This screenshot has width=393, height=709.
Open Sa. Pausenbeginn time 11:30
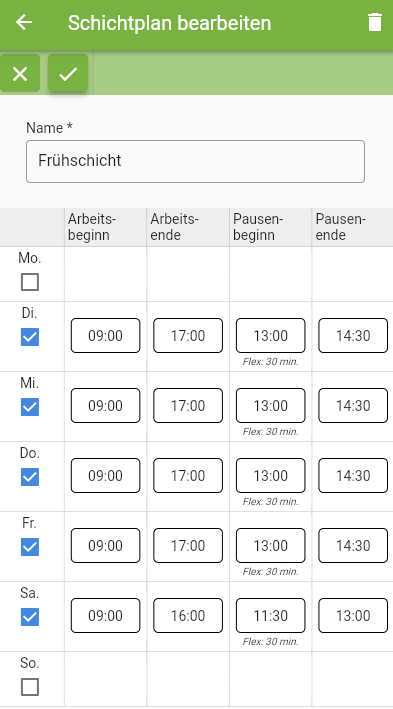pyautogui.click(x=270, y=615)
